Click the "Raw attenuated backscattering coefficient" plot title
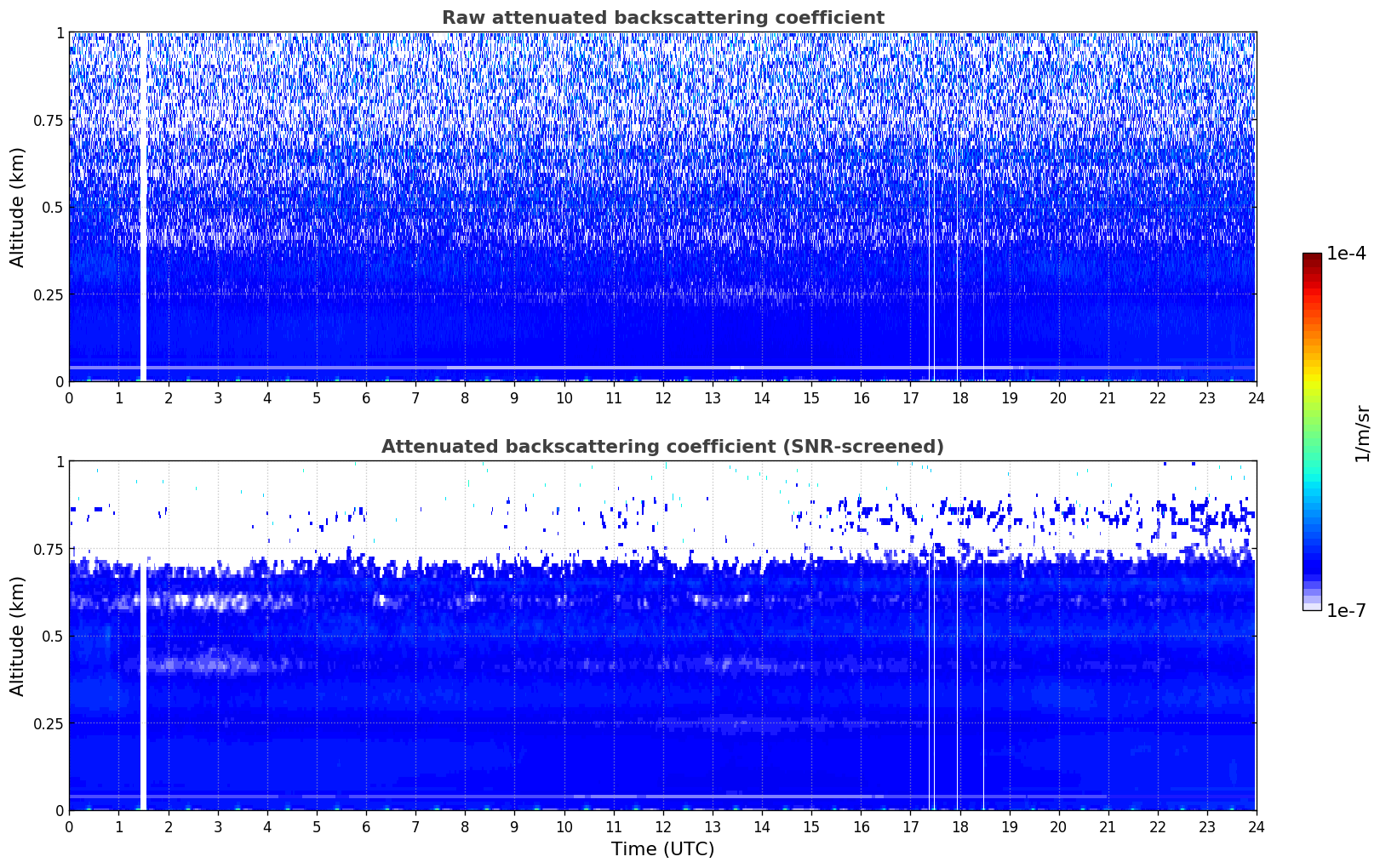Image resolution: width=1380 pixels, height=868 pixels. 662,18
